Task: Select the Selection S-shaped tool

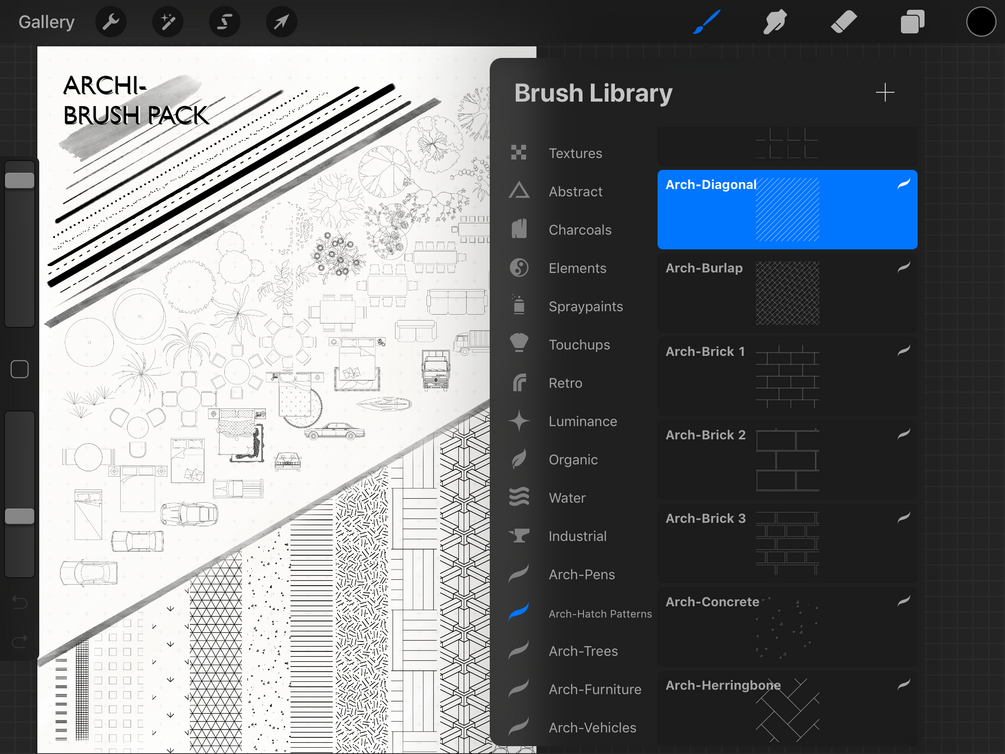Action: (x=224, y=22)
